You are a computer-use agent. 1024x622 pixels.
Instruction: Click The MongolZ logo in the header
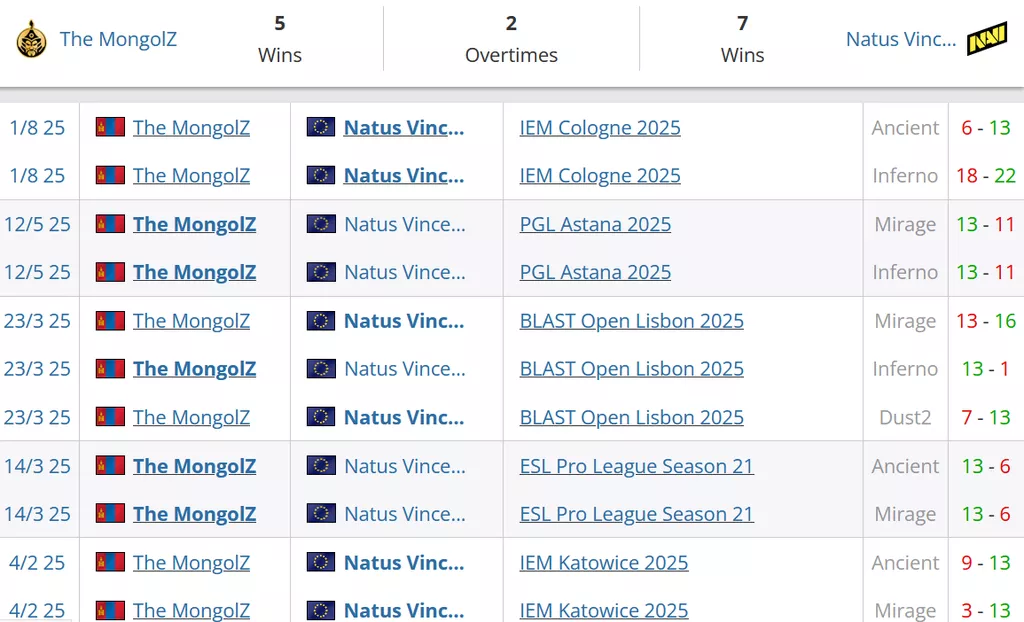click(x=32, y=39)
